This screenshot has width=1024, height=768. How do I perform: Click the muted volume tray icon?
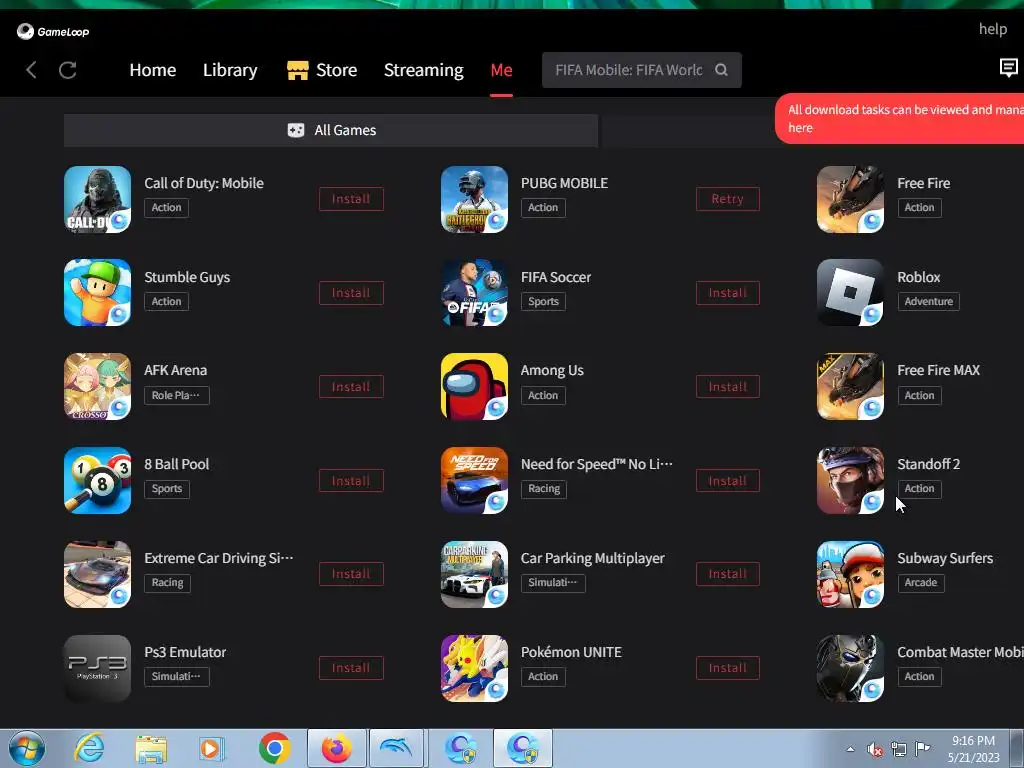click(x=874, y=750)
